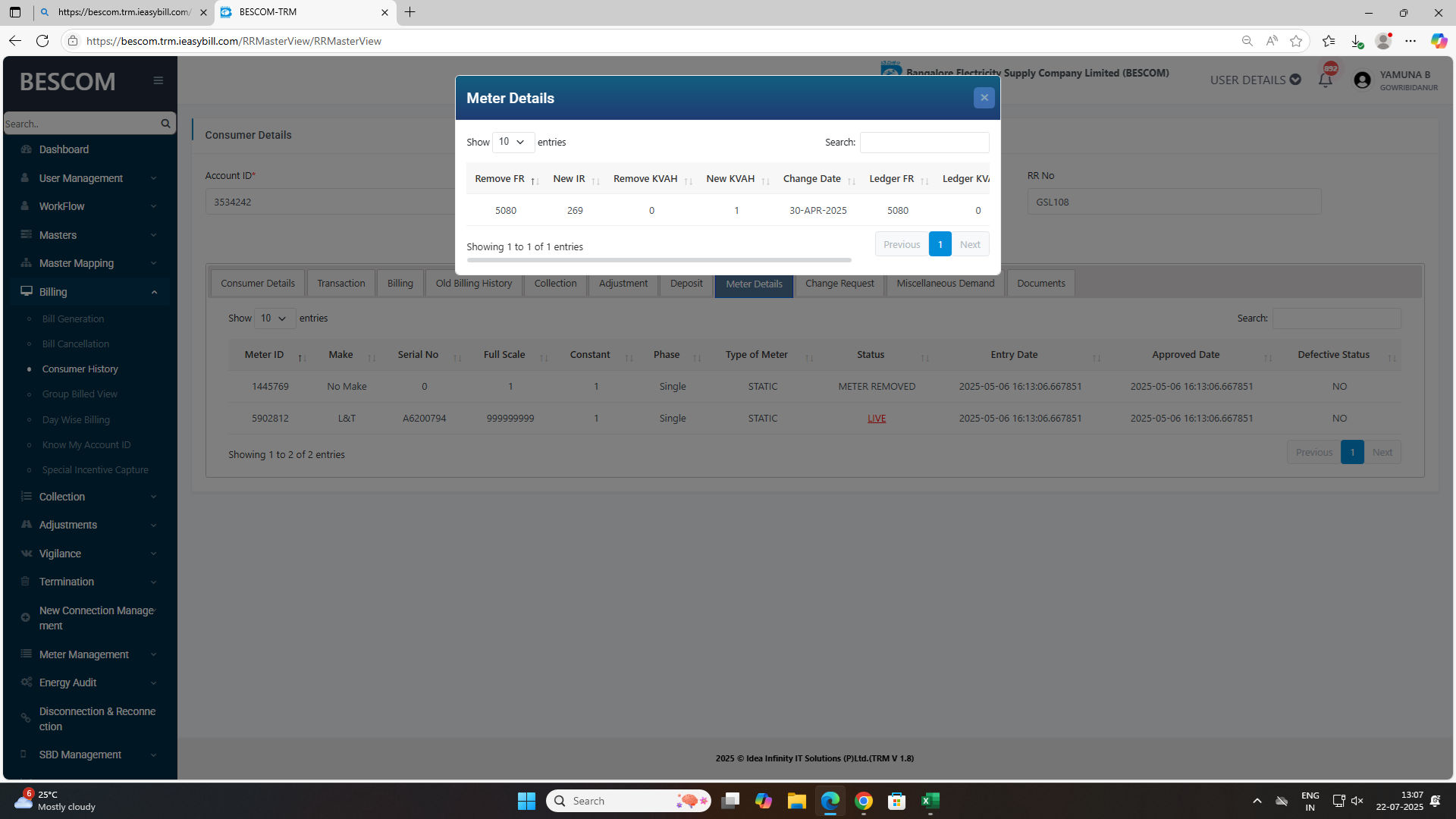
Task: Toggle the BESCOM sidebar hamburger menu
Action: (x=158, y=80)
